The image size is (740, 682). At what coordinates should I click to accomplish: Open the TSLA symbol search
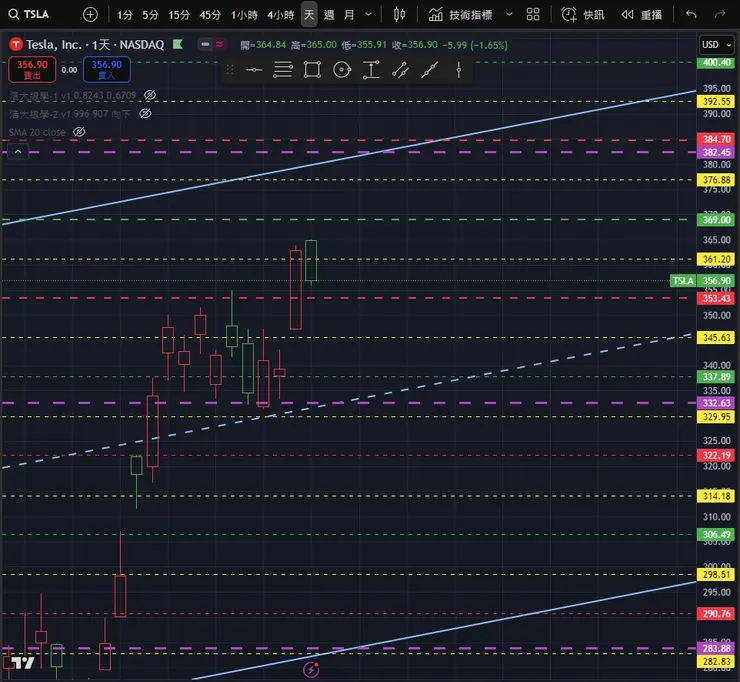tap(28, 14)
